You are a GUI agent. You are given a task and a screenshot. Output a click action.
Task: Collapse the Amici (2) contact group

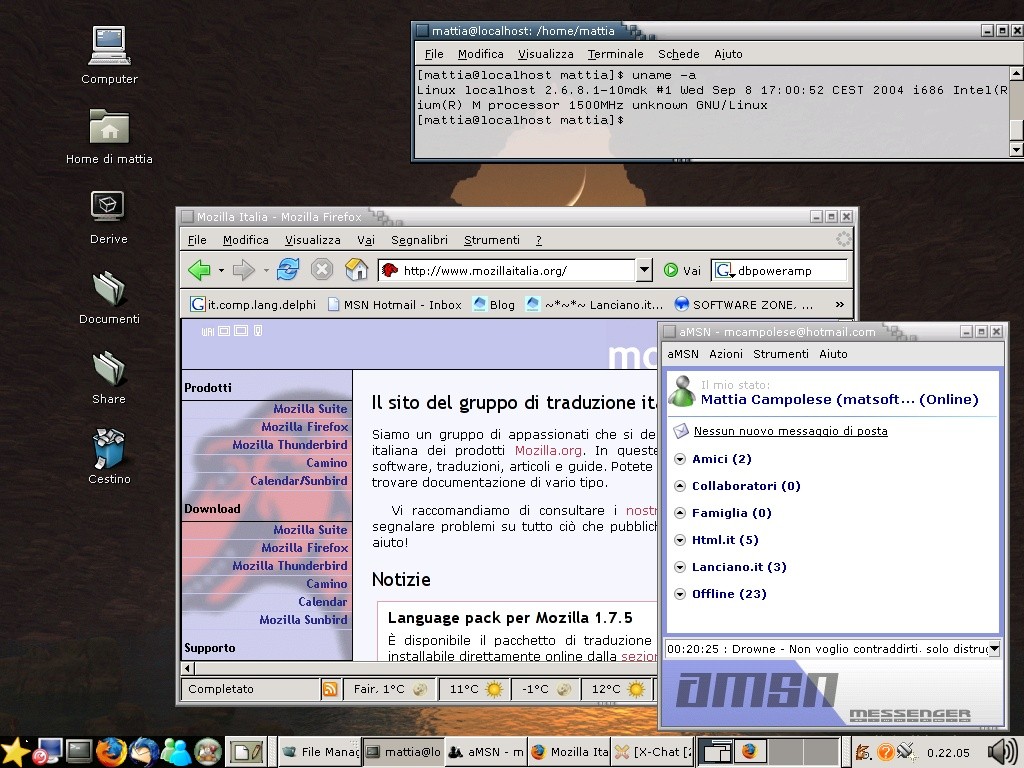680,459
